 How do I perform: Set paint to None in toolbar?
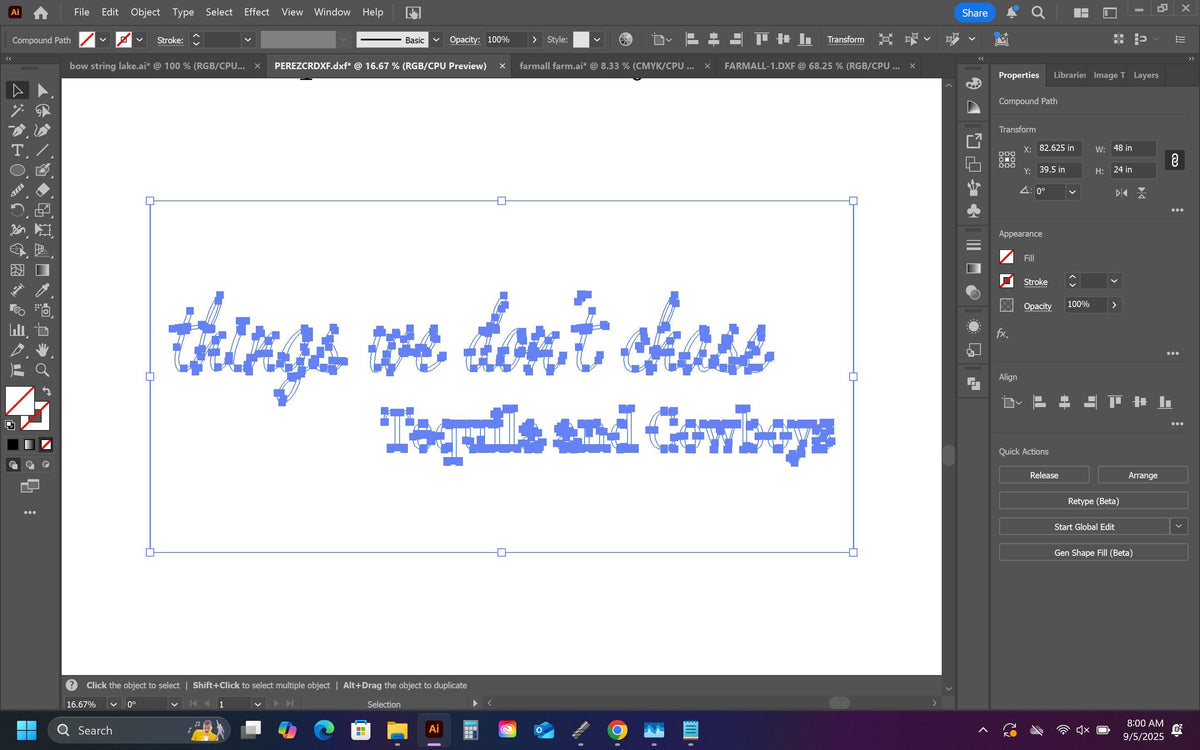[46, 444]
